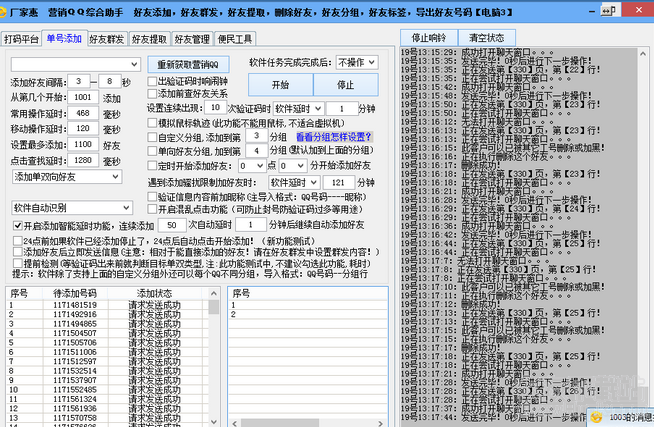Image resolution: width=654 pixels, height=427 pixels.
Task: Expand the empty QQ account dropdown
Action: point(75,64)
